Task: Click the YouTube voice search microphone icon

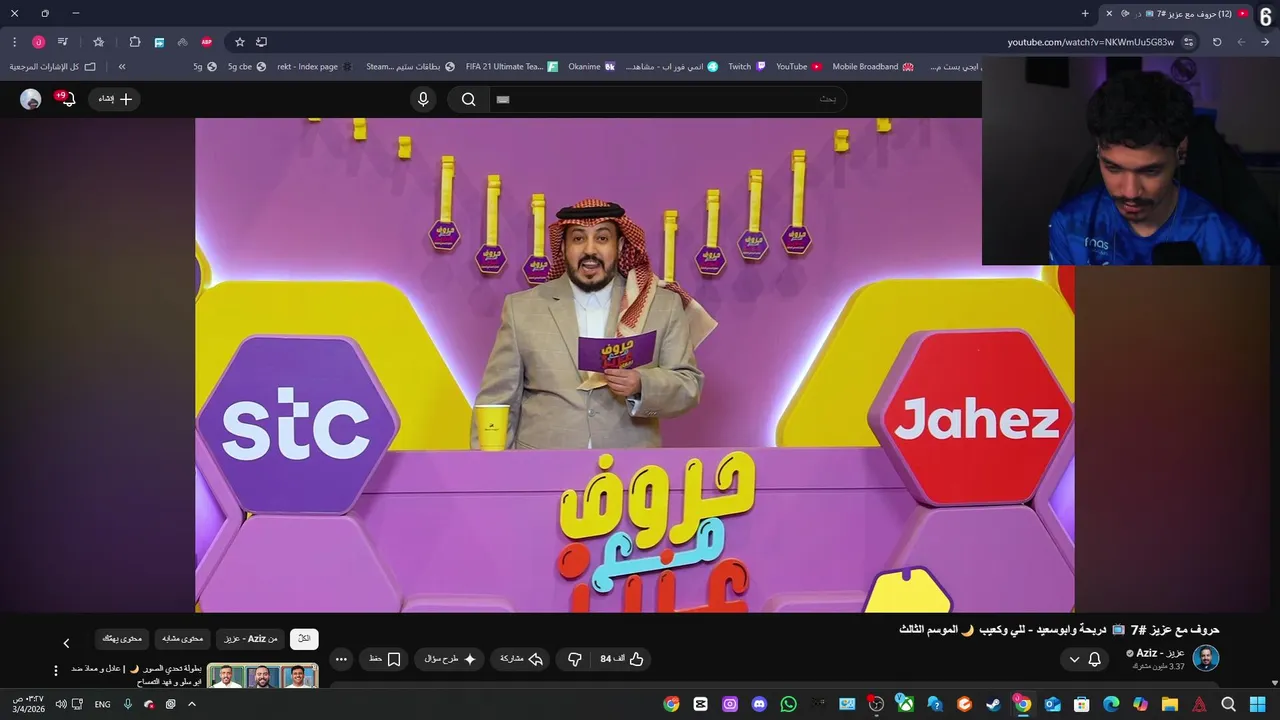Action: tap(423, 99)
